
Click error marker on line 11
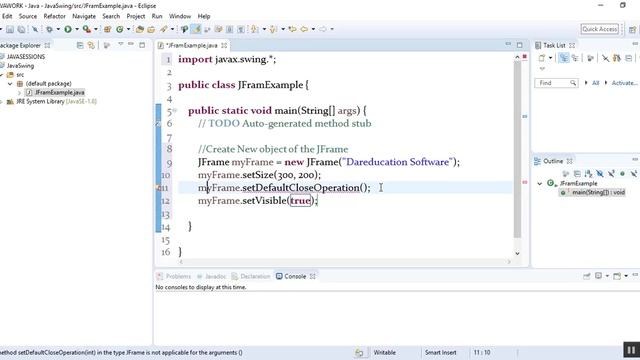[158, 188]
